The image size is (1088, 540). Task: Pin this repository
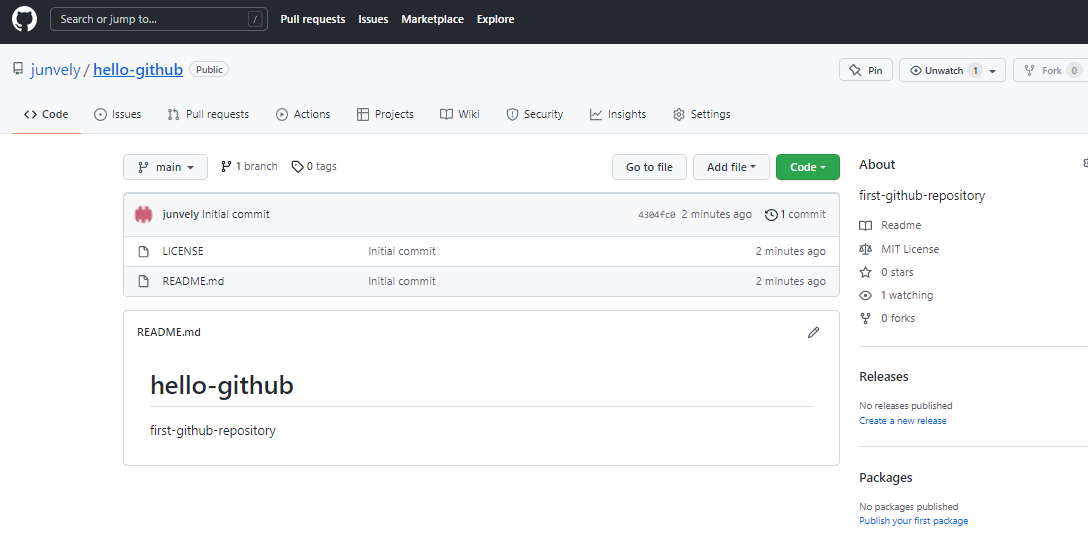(x=865, y=70)
